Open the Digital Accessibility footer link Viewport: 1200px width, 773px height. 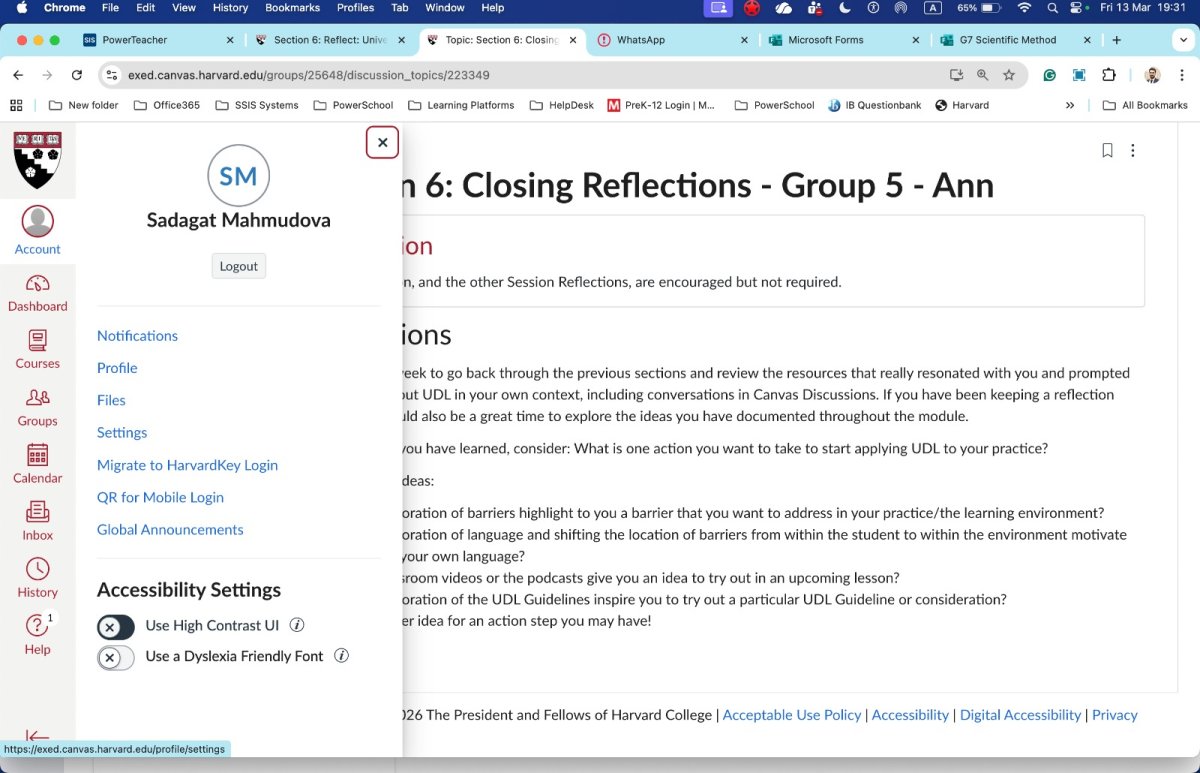(1020, 714)
